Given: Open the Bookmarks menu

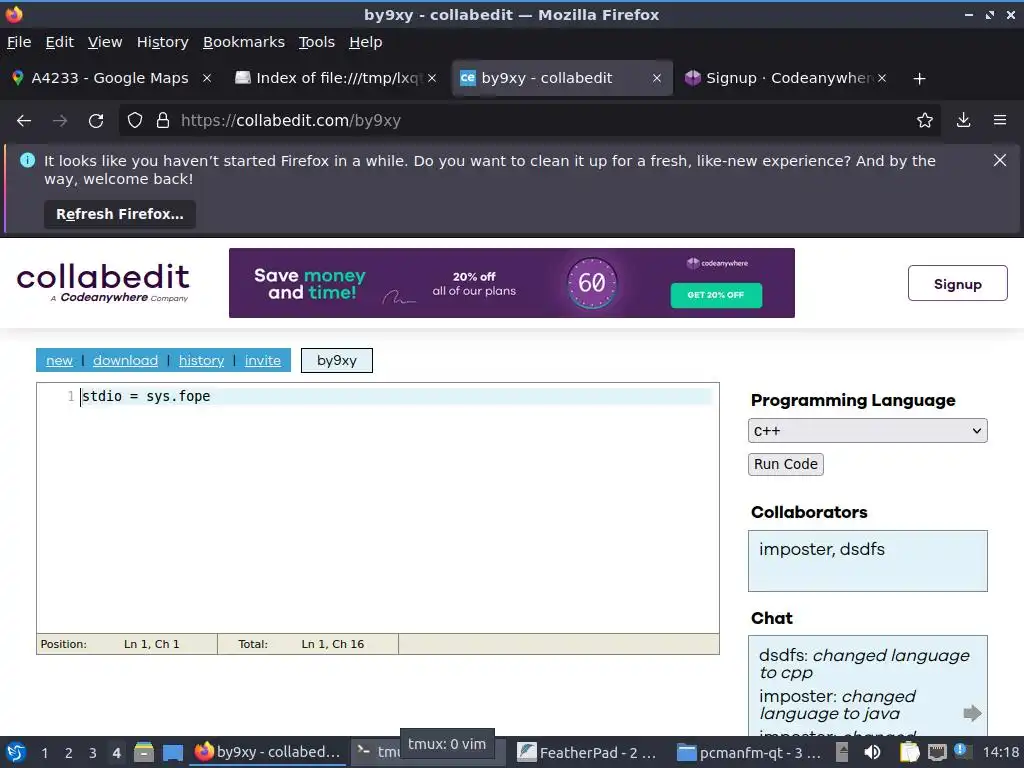Looking at the screenshot, I should 244,42.
